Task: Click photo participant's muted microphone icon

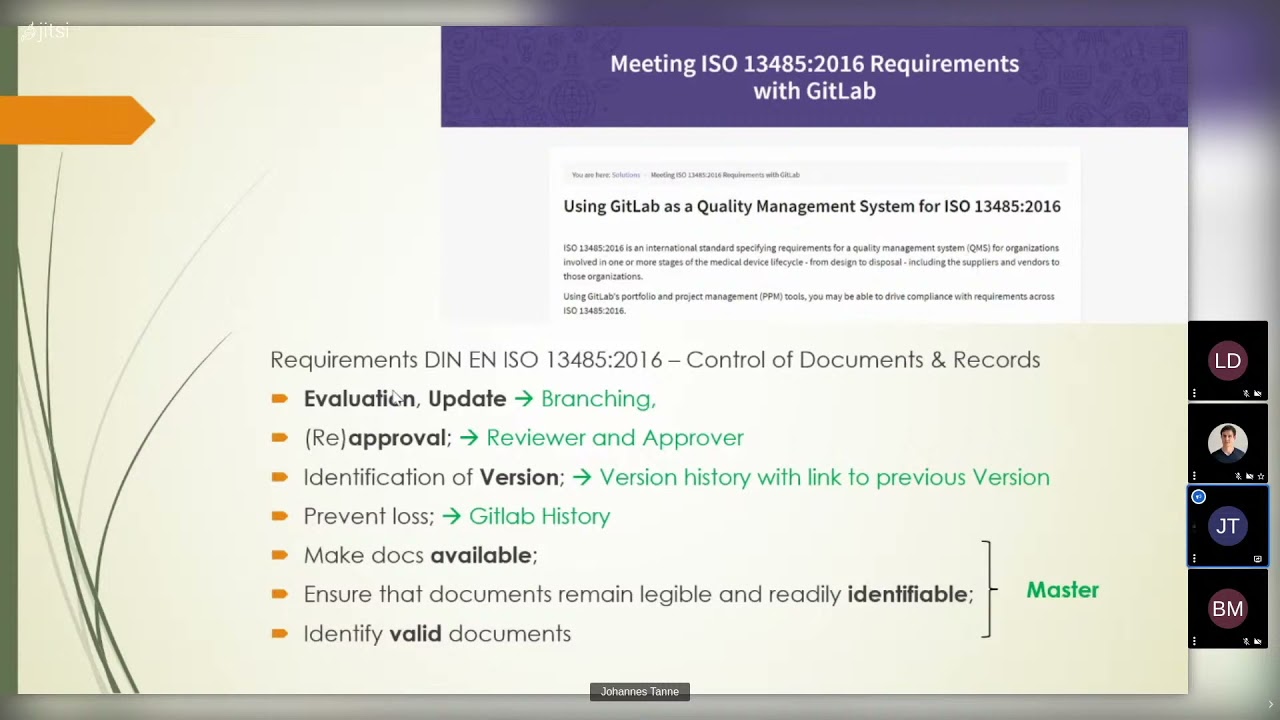Action: click(1238, 476)
